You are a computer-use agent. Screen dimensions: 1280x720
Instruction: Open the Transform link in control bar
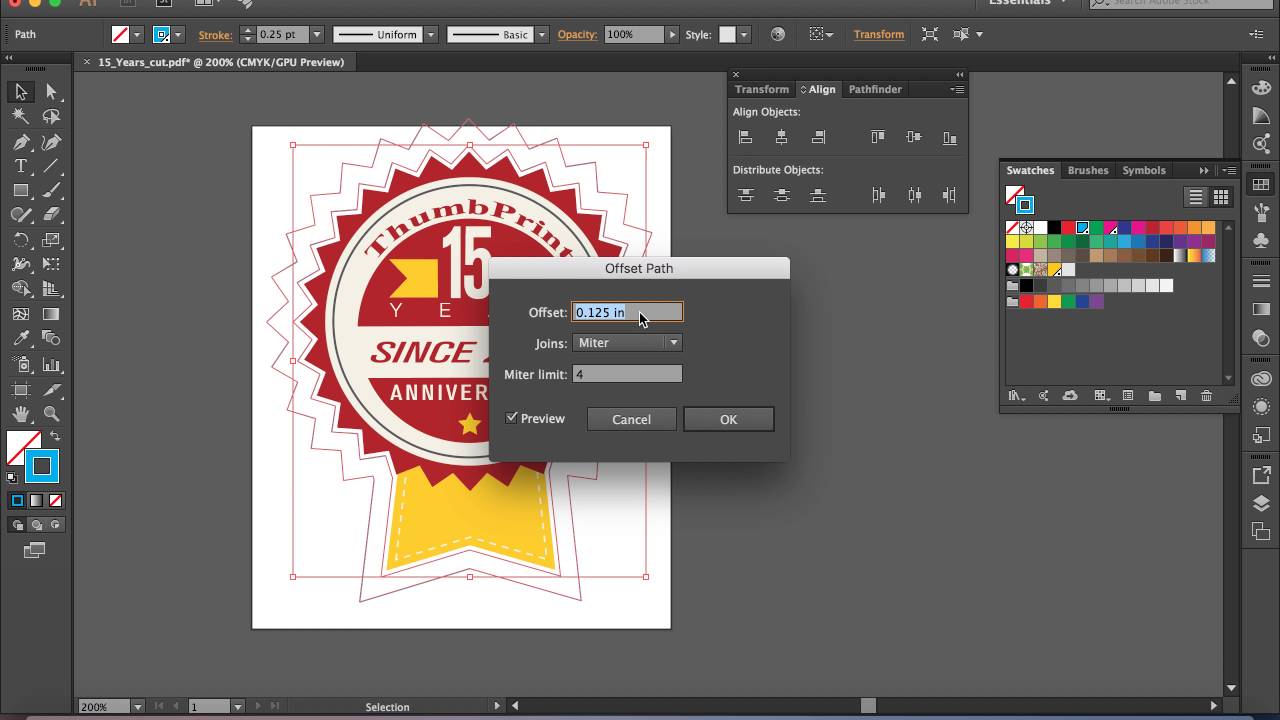coord(879,34)
